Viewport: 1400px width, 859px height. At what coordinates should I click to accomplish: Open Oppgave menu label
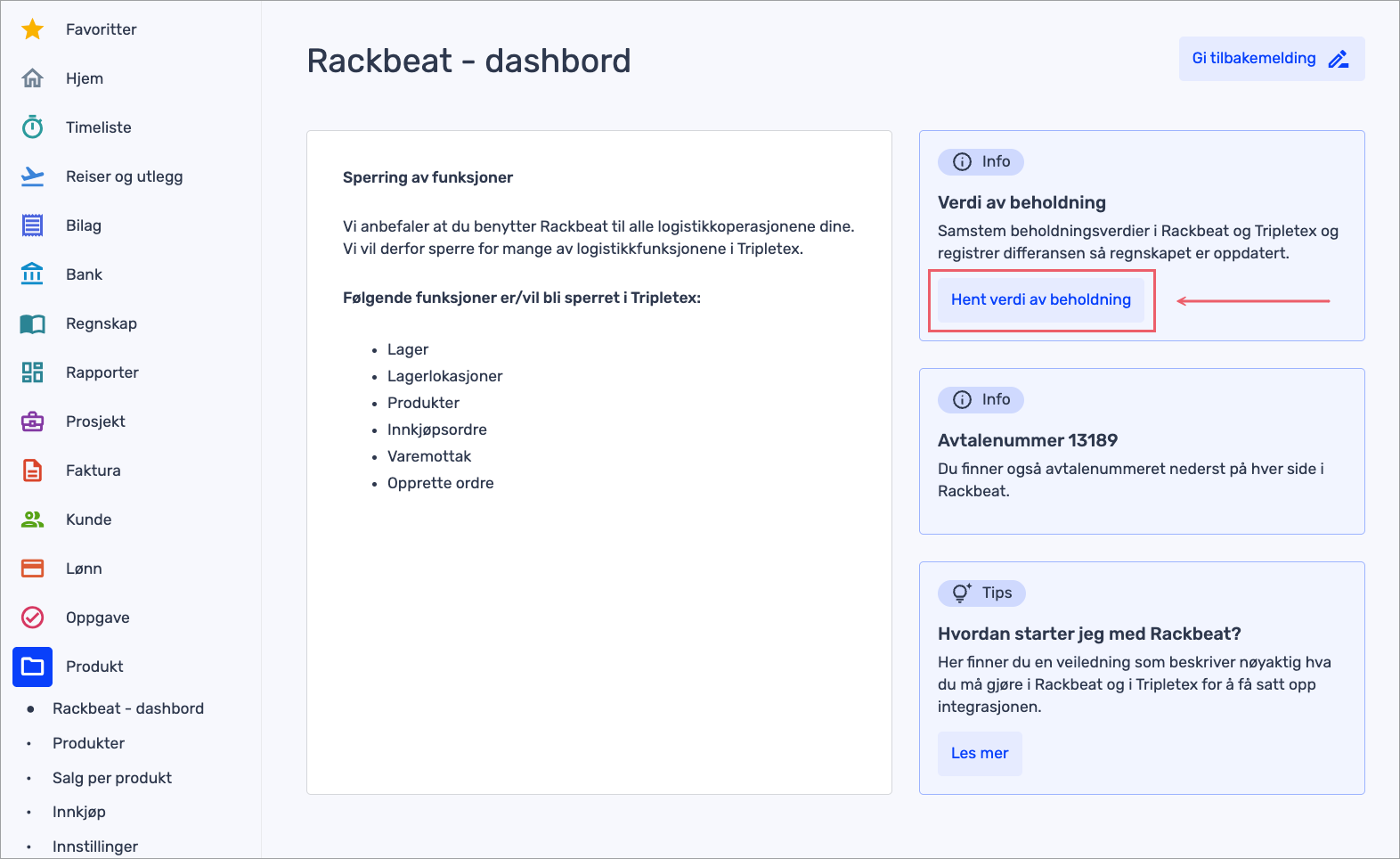click(x=98, y=618)
